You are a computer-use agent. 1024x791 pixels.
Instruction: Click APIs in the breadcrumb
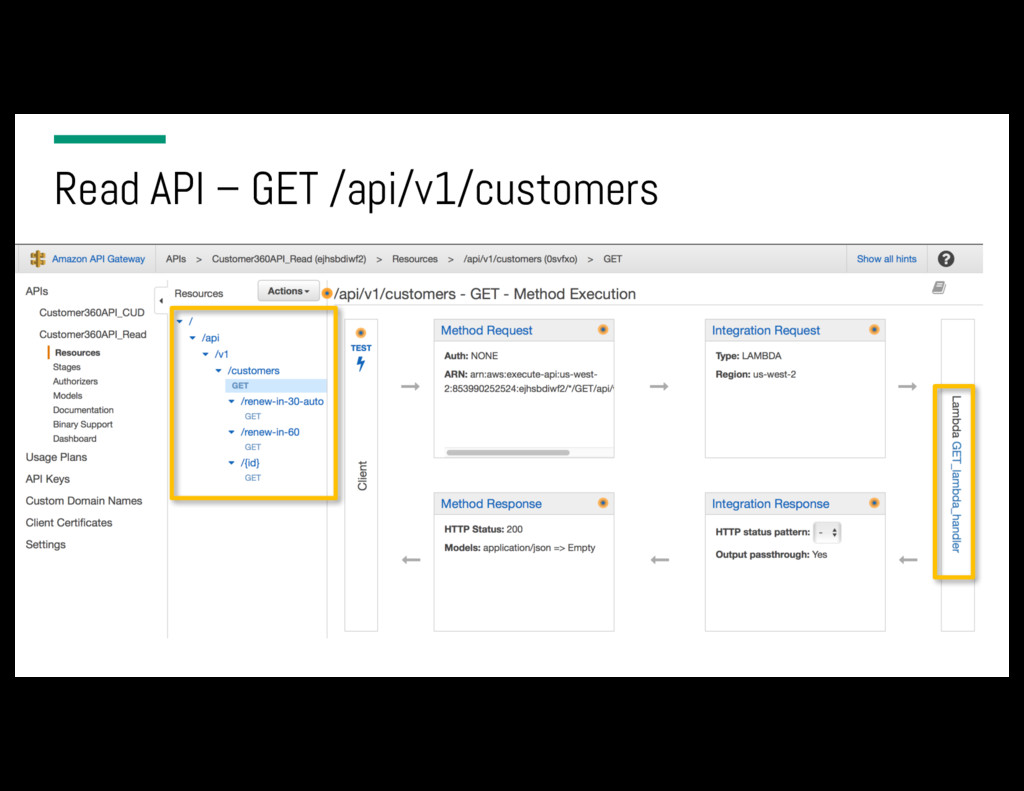176,259
